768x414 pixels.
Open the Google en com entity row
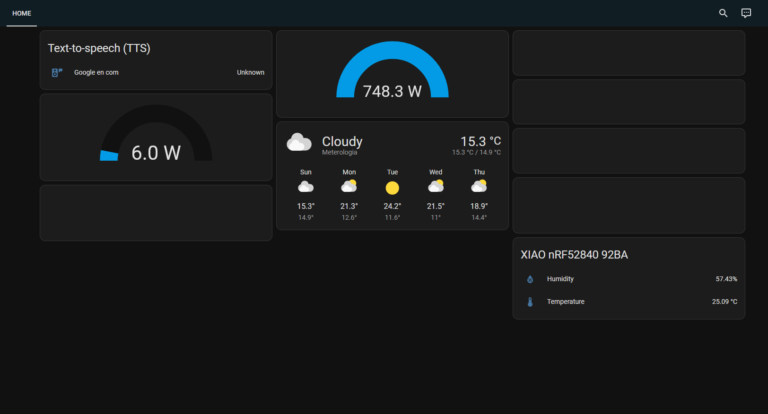click(x=156, y=72)
